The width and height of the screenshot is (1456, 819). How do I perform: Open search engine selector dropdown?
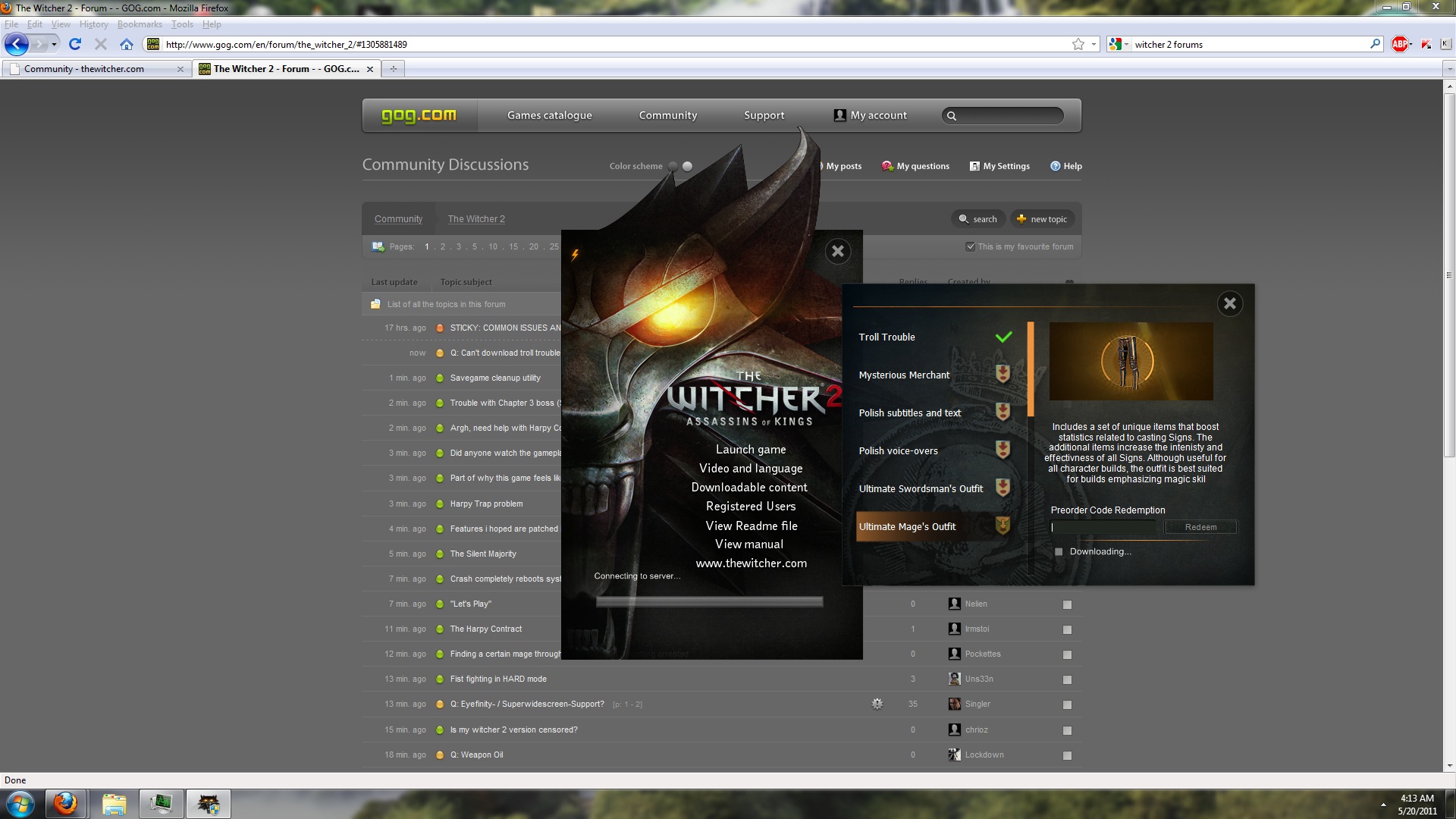pyautogui.click(x=1126, y=44)
